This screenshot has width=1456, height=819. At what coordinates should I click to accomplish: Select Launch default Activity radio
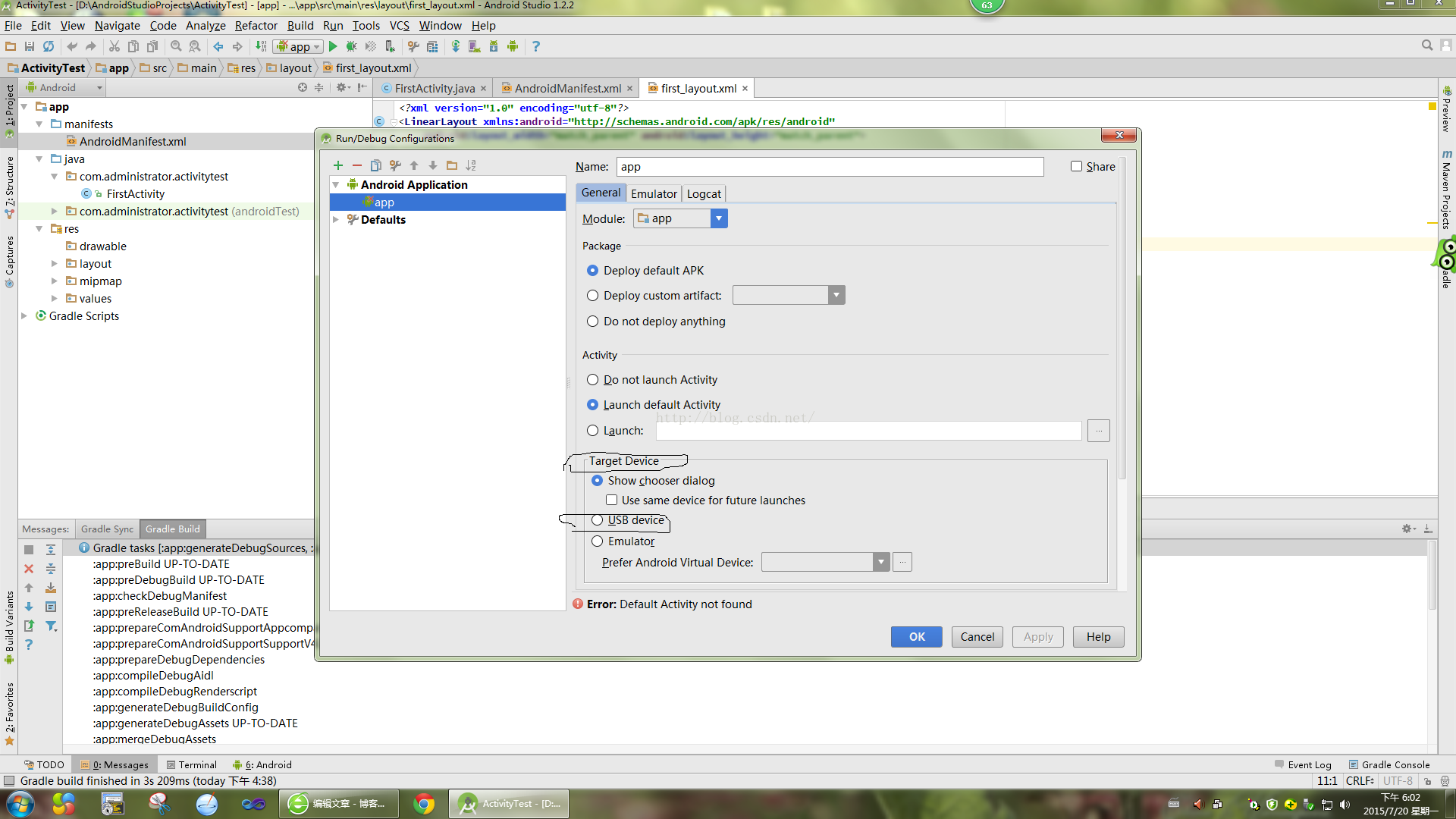pos(593,405)
